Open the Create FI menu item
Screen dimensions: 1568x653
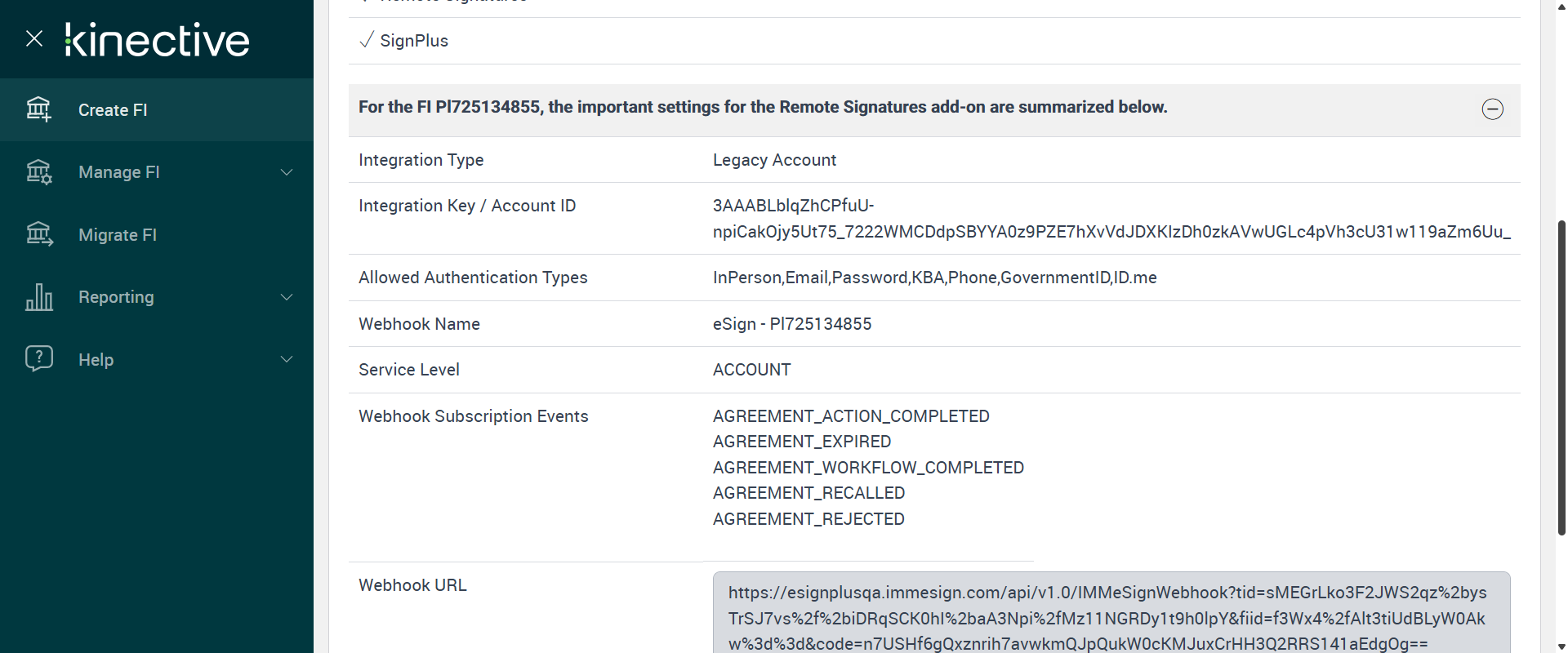[x=113, y=110]
